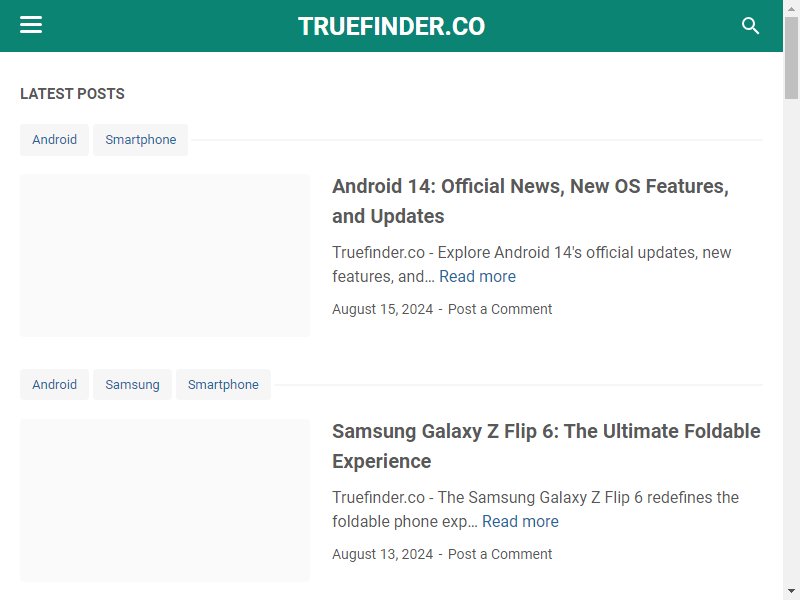Open the hamburger menu icon
This screenshot has width=800, height=600.
pos(31,25)
